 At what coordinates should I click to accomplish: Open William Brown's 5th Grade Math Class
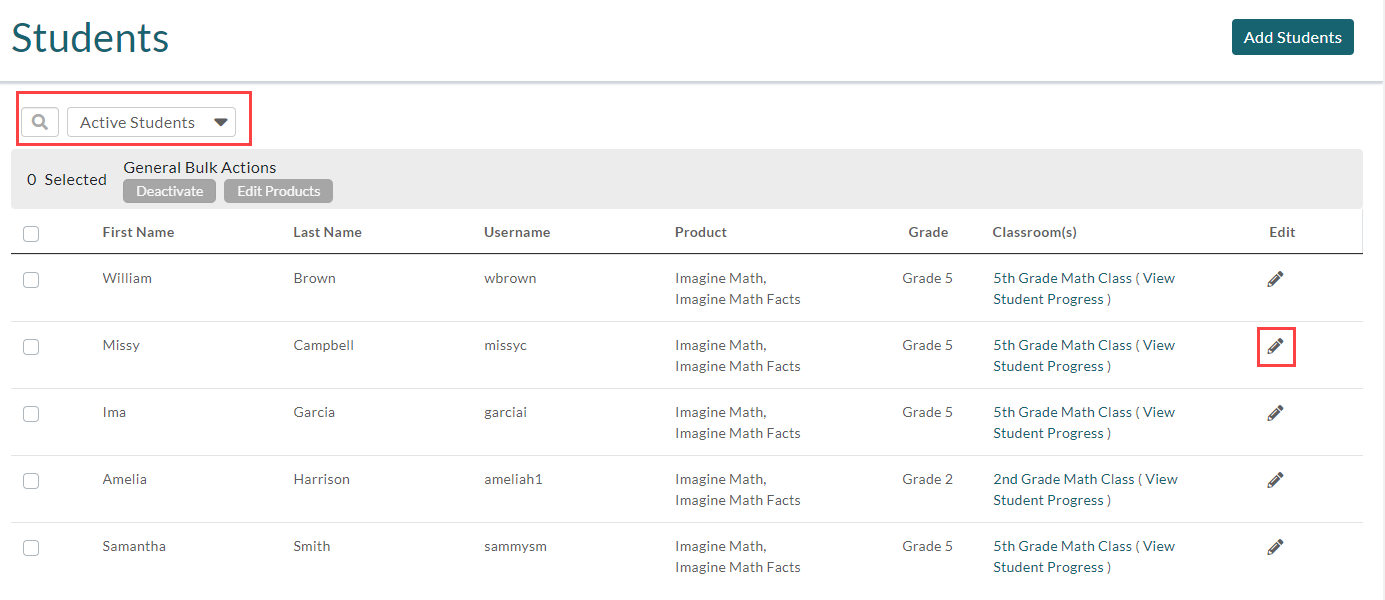1062,278
